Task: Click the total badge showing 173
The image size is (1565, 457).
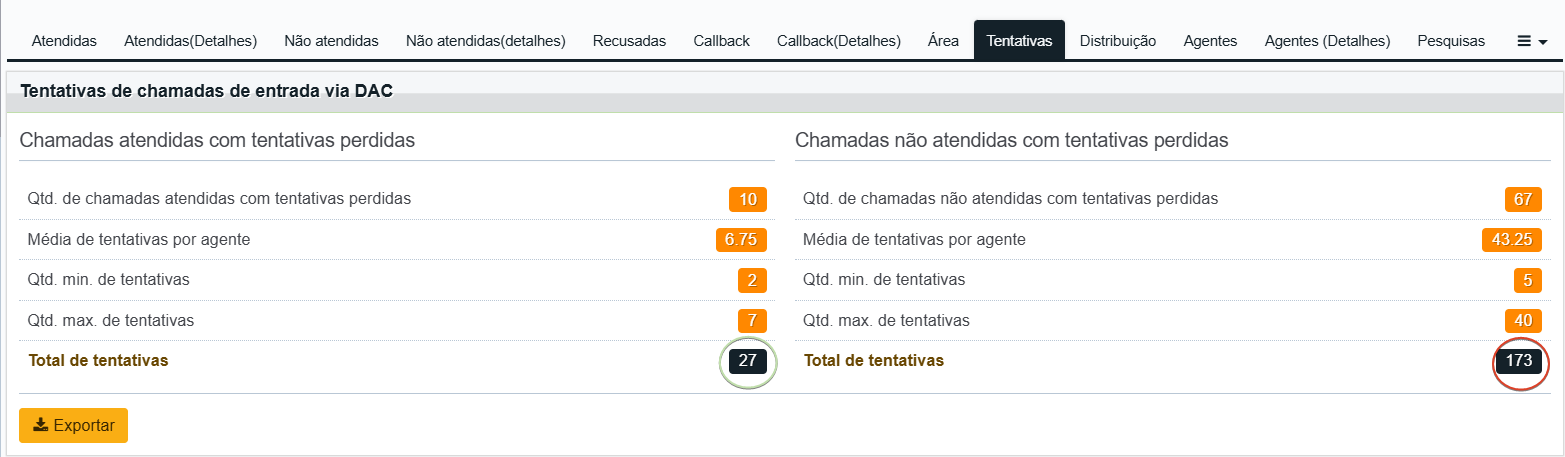Action: click(1519, 361)
